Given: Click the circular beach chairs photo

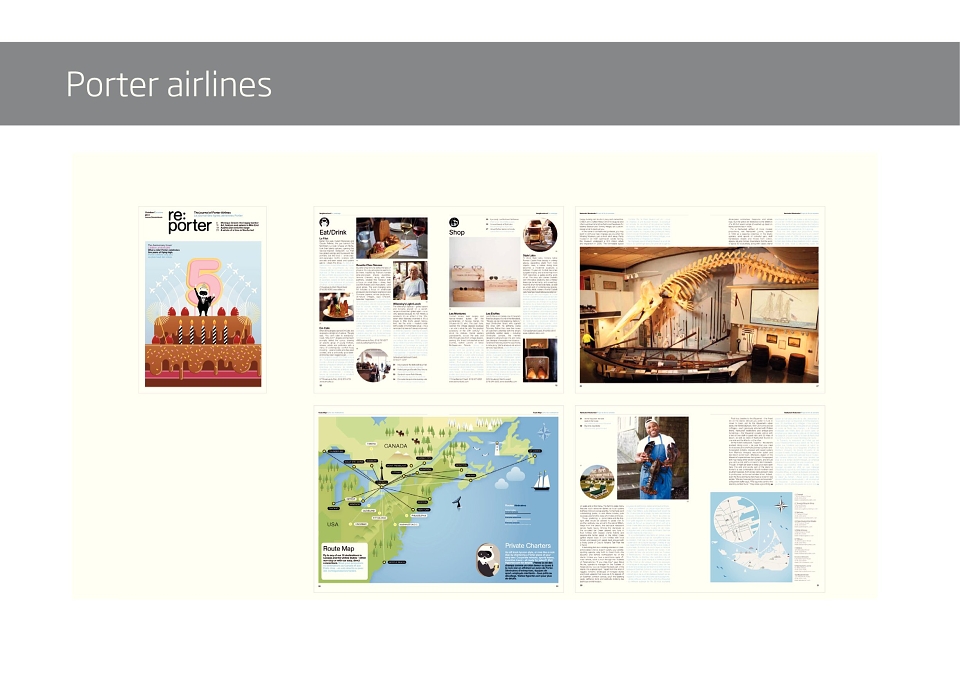Looking at the screenshot, I should pos(598,482).
